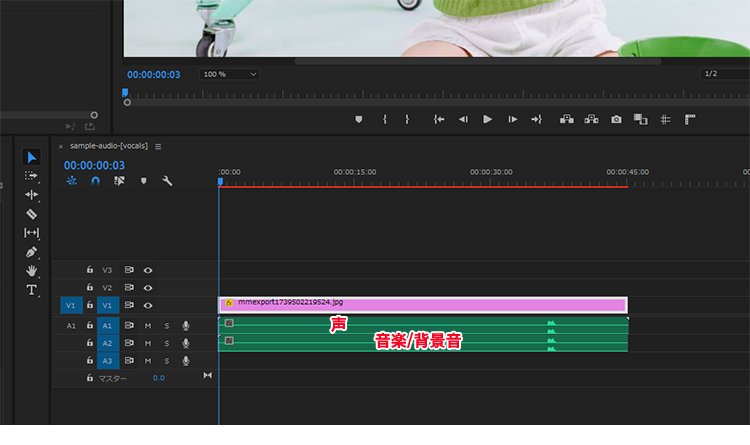Select the Selection tool arrow
The image size is (750, 445).
(32, 157)
